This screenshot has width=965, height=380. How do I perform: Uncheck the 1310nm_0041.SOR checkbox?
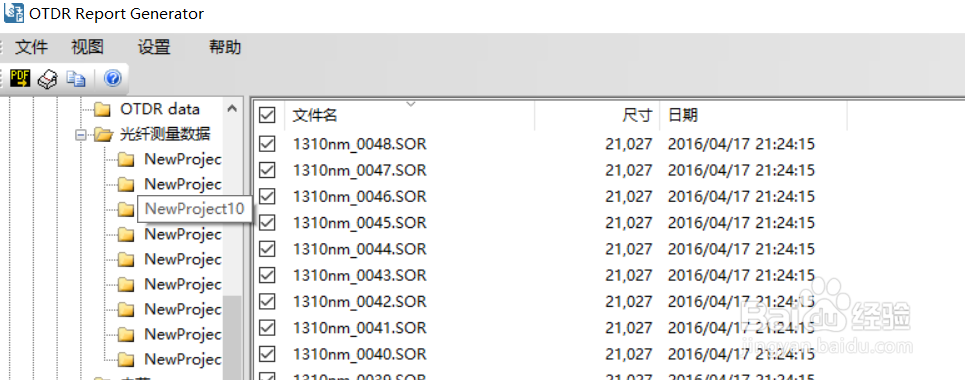pos(267,328)
